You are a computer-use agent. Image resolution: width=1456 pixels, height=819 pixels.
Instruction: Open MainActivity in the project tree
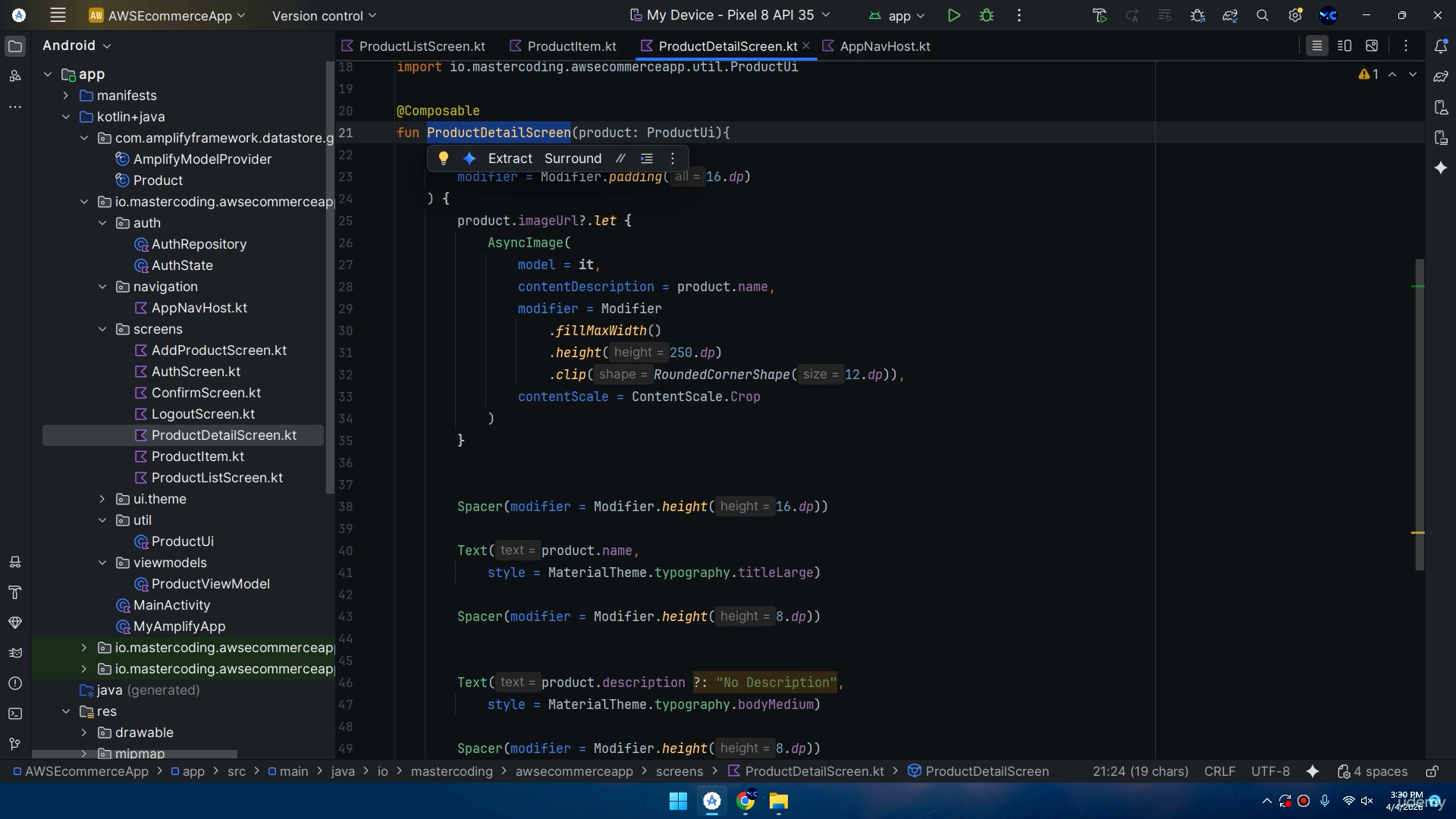(x=171, y=605)
